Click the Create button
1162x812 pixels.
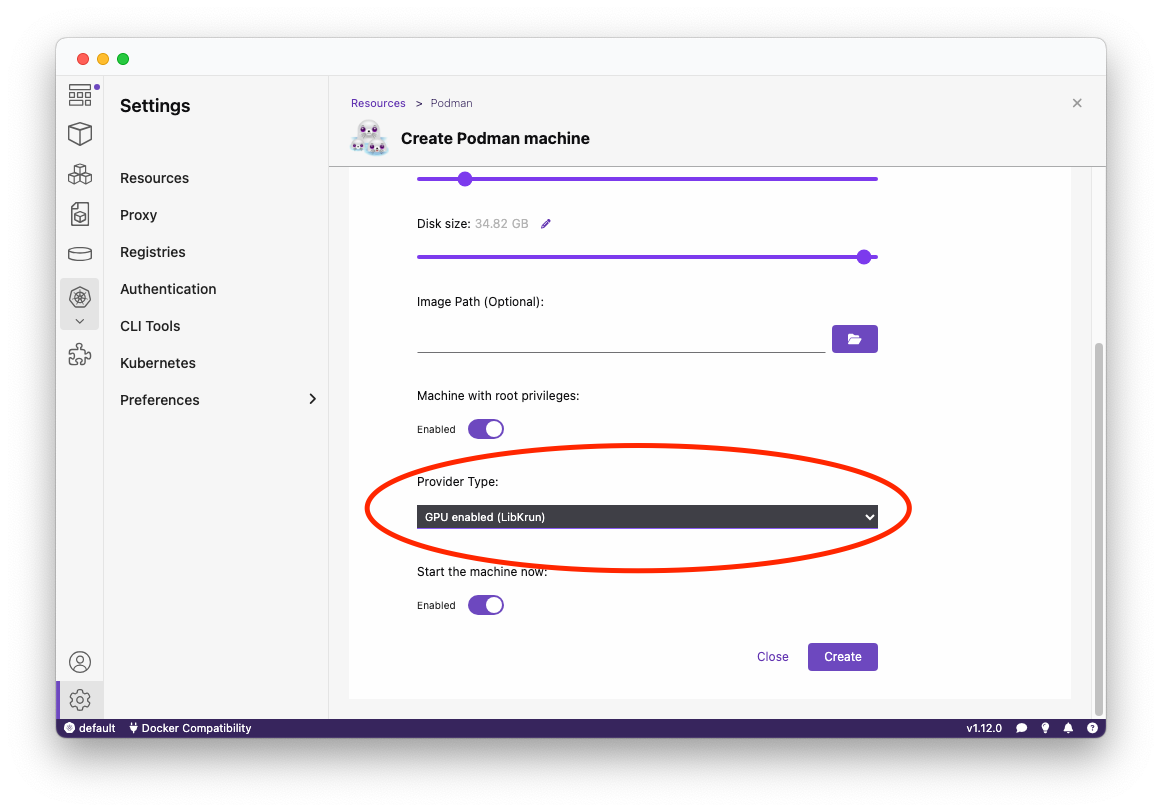[x=842, y=657]
